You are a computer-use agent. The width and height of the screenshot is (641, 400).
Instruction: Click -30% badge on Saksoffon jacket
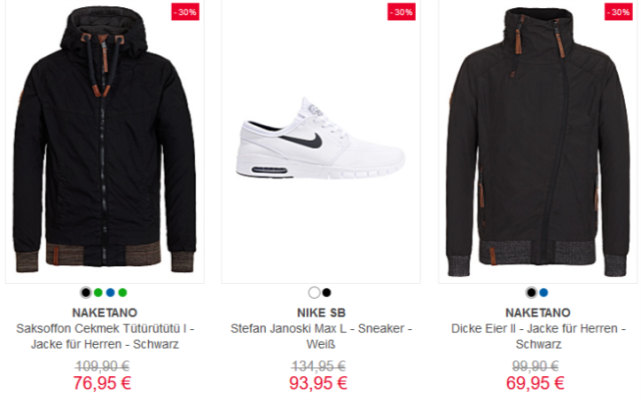click(185, 12)
